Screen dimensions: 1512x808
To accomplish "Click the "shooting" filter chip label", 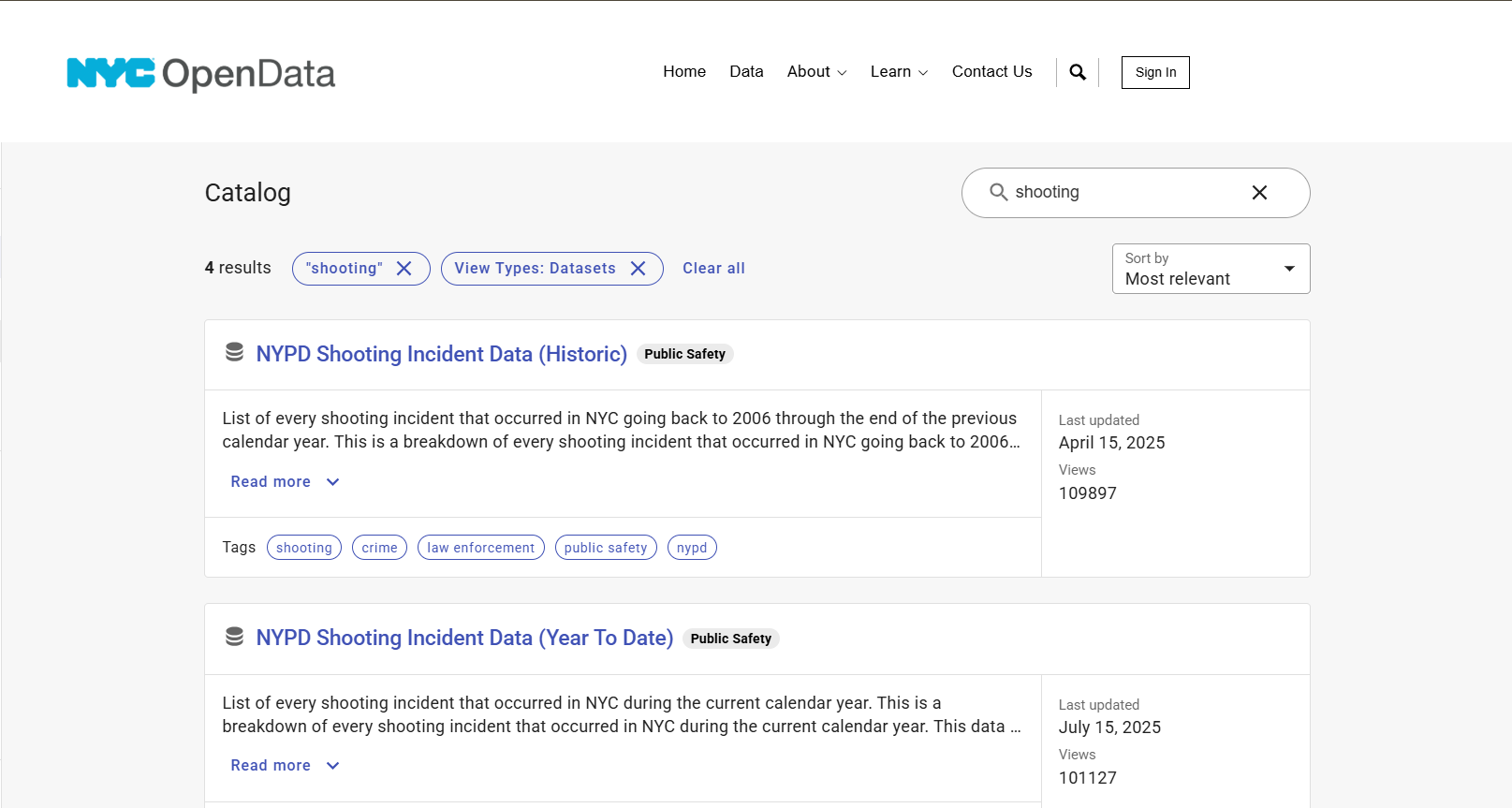I will click(x=345, y=269).
